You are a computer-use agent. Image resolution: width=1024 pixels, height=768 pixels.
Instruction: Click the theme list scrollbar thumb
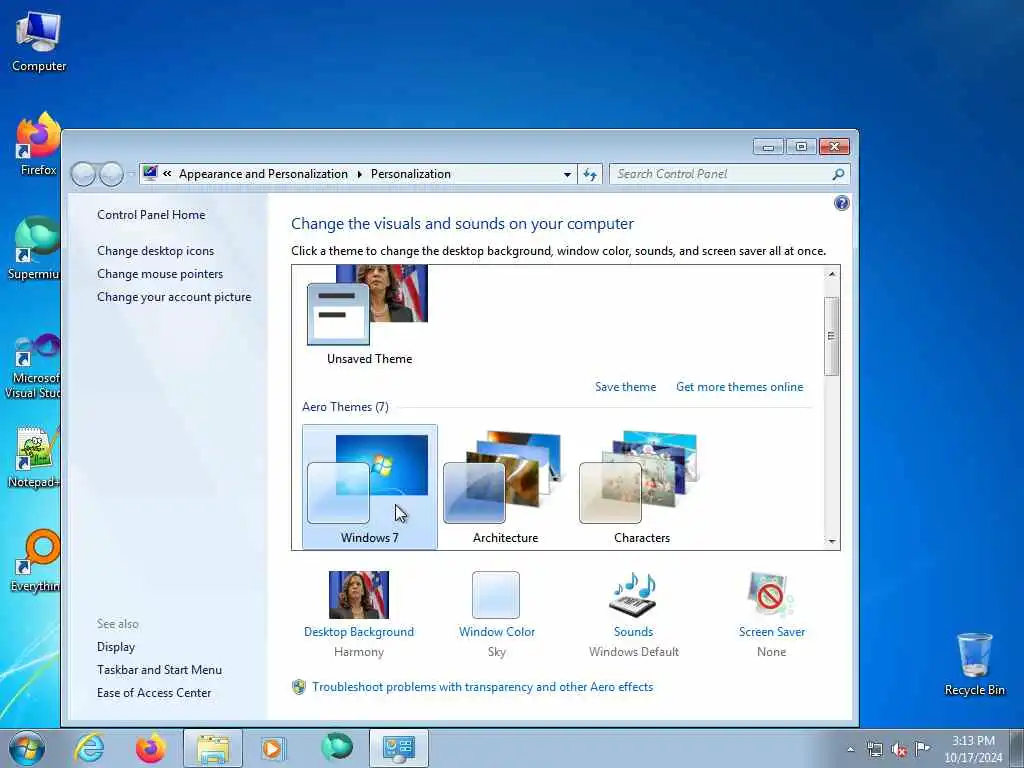831,336
